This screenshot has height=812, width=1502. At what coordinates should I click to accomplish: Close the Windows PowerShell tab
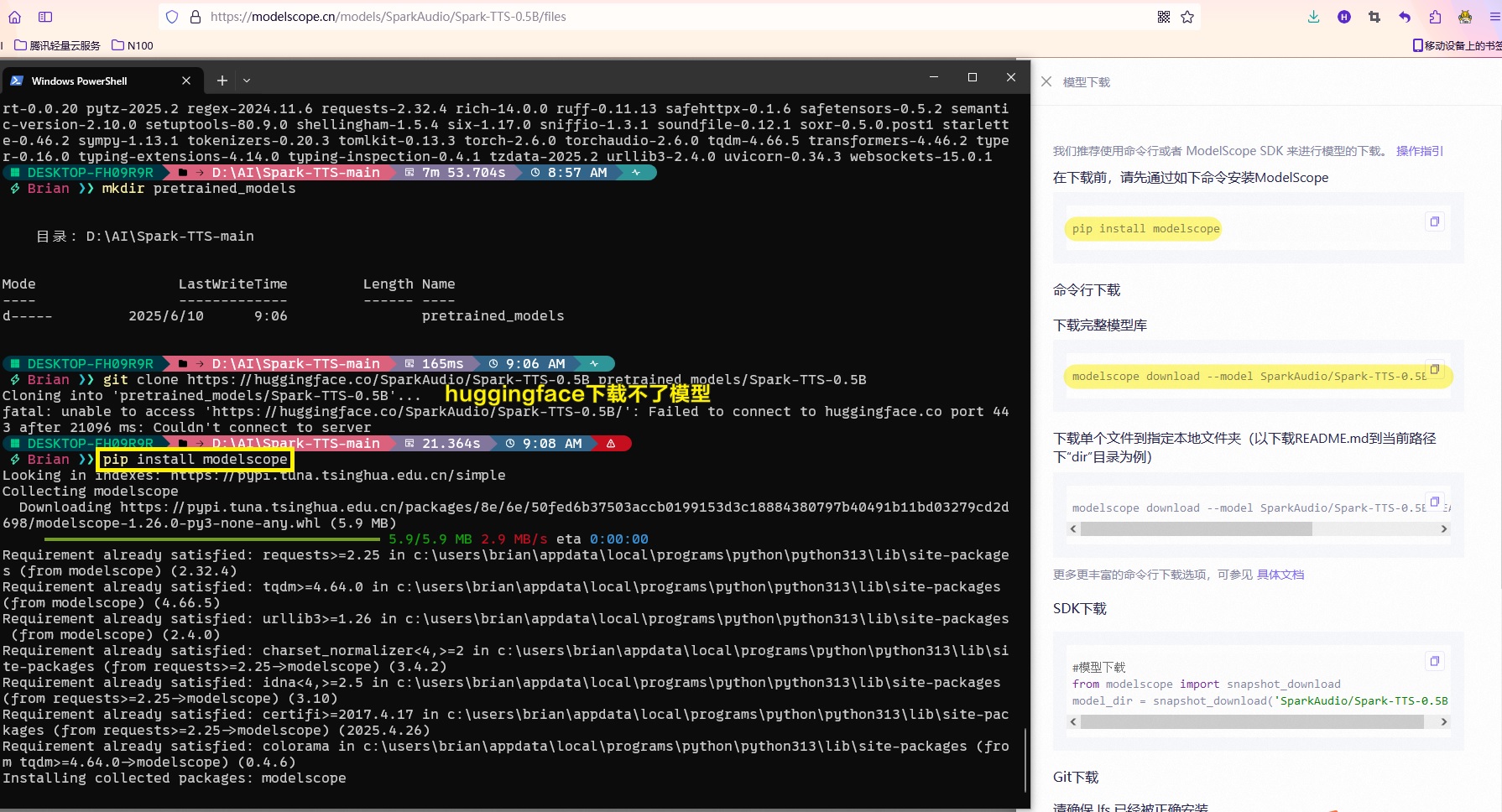[186, 81]
